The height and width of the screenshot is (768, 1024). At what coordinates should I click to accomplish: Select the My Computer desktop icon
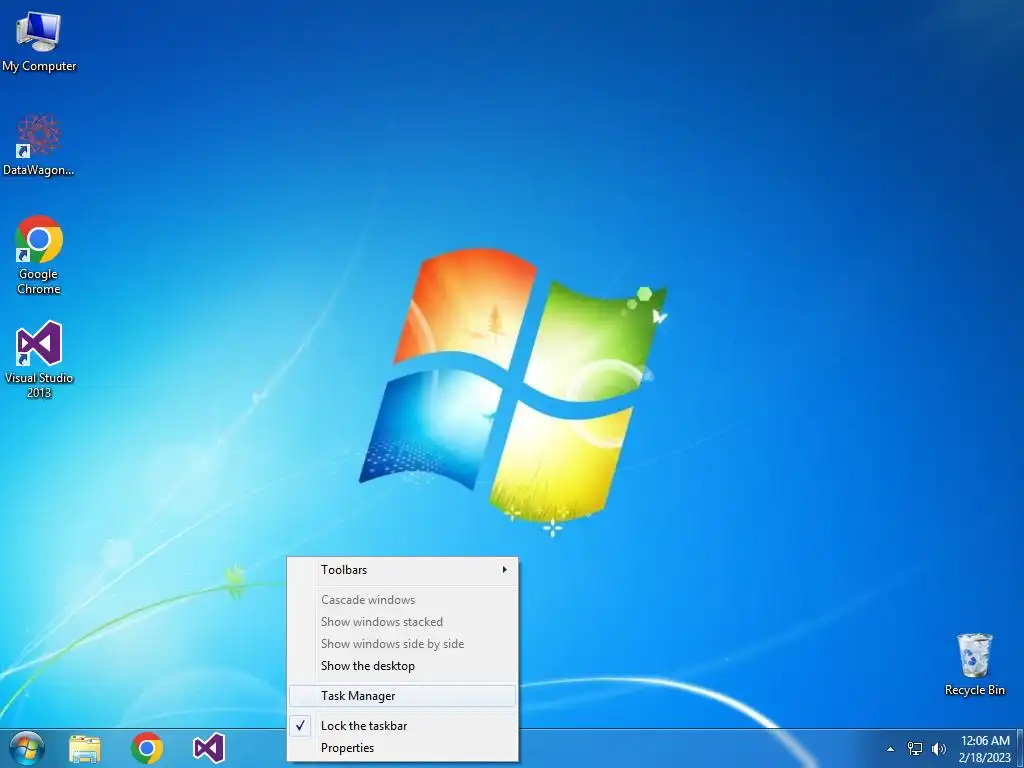[39, 42]
